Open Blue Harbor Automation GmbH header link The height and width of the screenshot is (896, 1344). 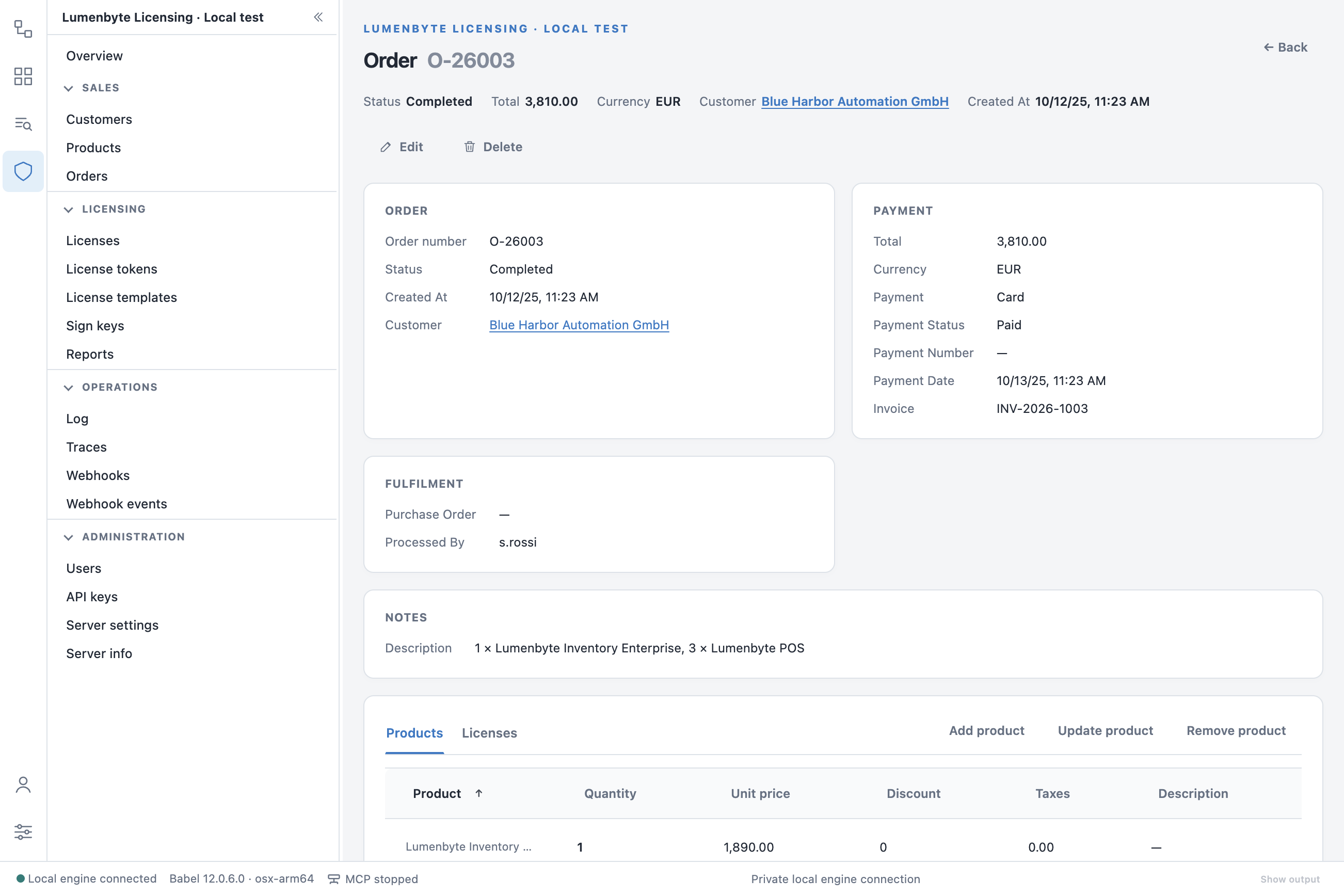coord(855,102)
